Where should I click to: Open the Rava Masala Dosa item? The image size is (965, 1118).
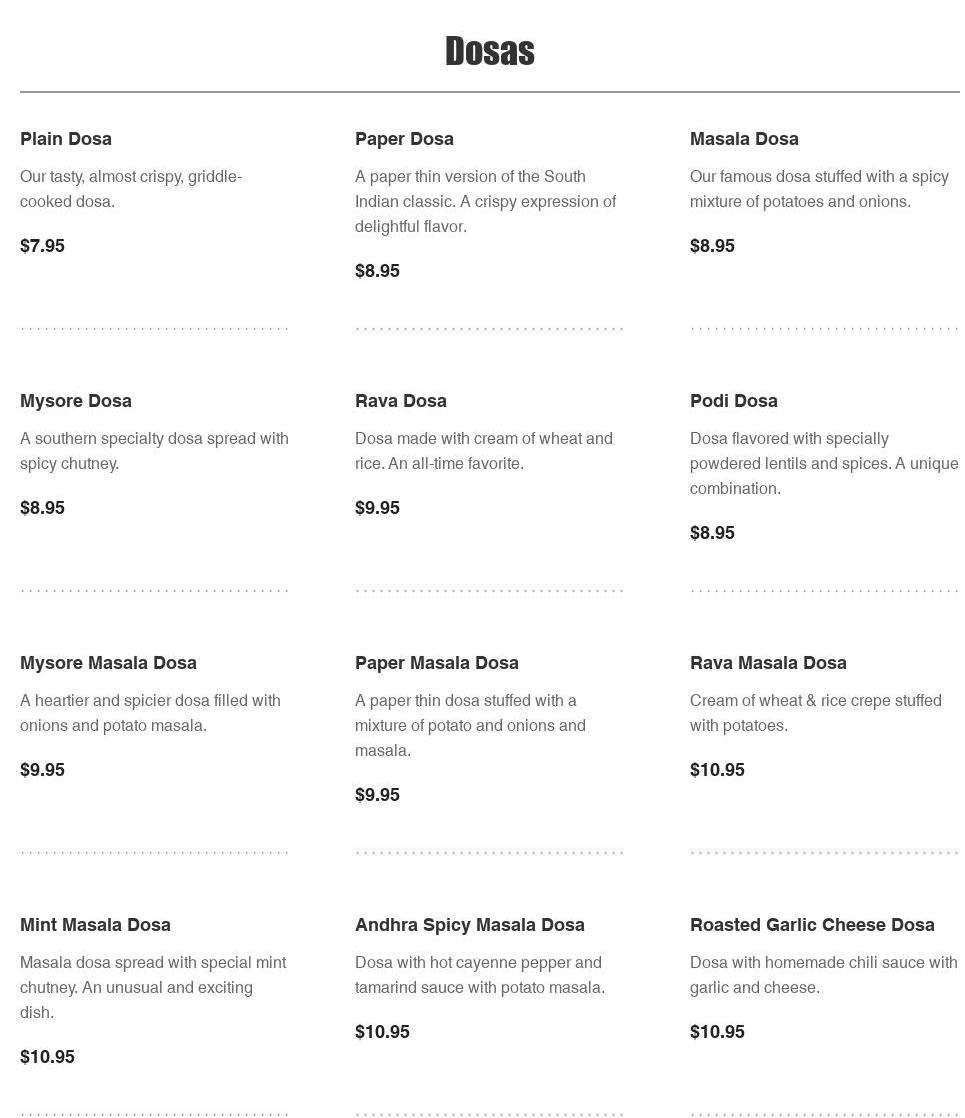pyautogui.click(x=768, y=663)
